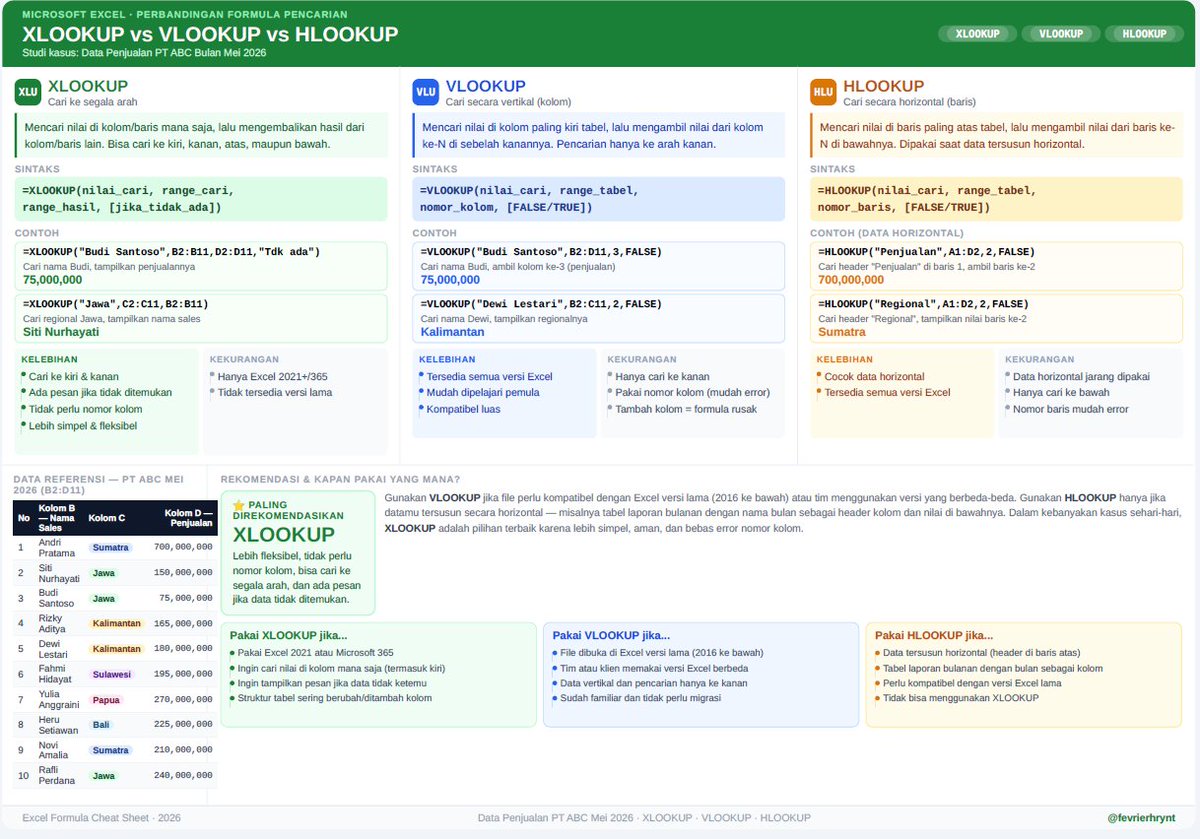
Task: Click the HLOOKUP syntax code block
Action: point(996,199)
